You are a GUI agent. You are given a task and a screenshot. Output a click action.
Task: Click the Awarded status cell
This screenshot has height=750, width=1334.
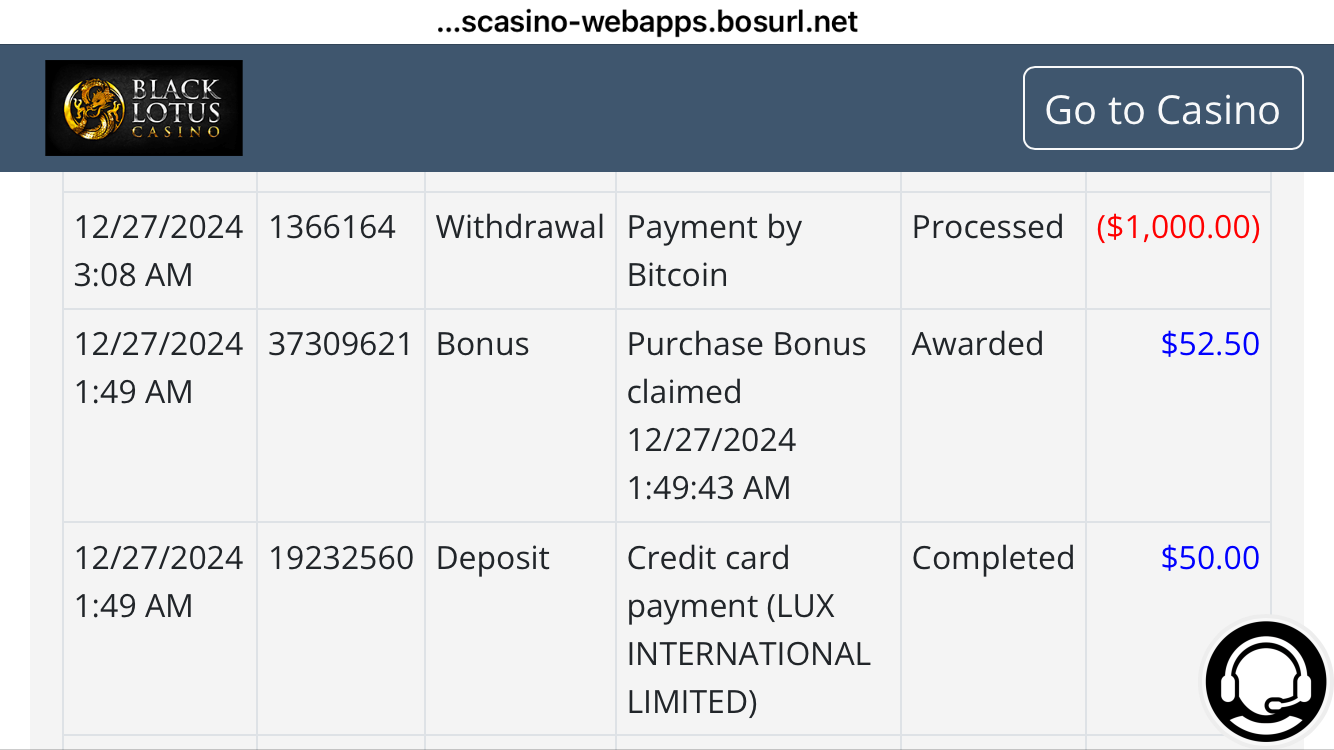pos(977,344)
